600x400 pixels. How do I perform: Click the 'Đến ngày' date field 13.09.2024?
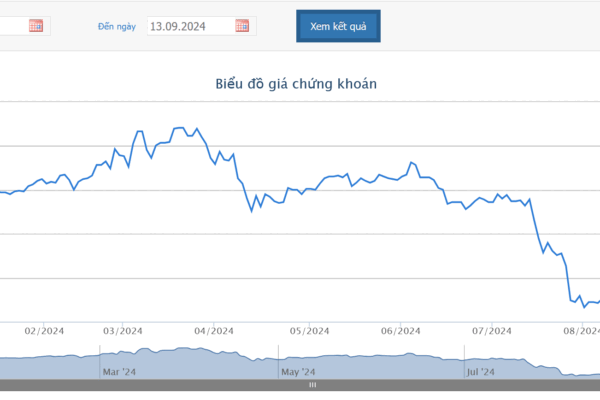click(188, 26)
